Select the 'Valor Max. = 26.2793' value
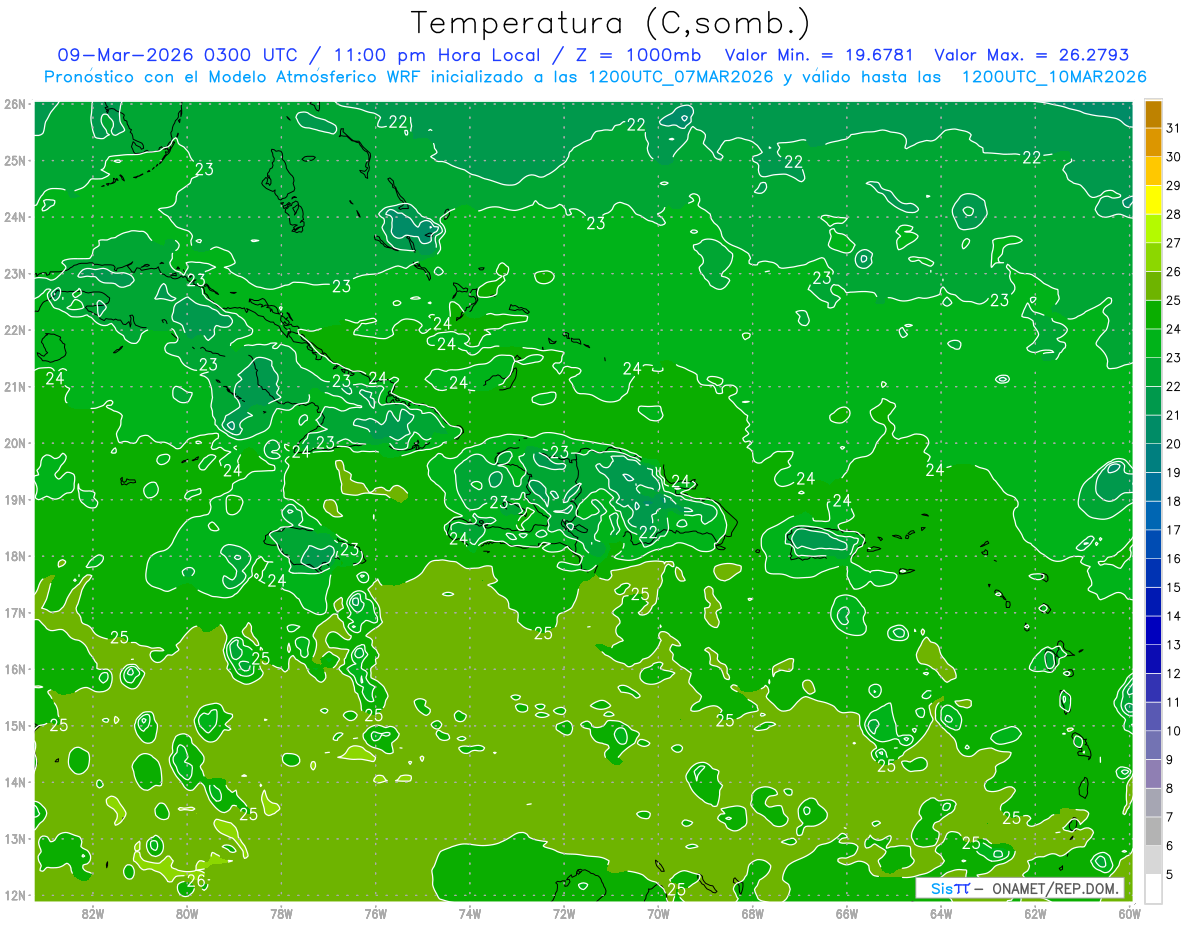Image resolution: width=1200 pixels, height=927 pixels. point(1031,56)
